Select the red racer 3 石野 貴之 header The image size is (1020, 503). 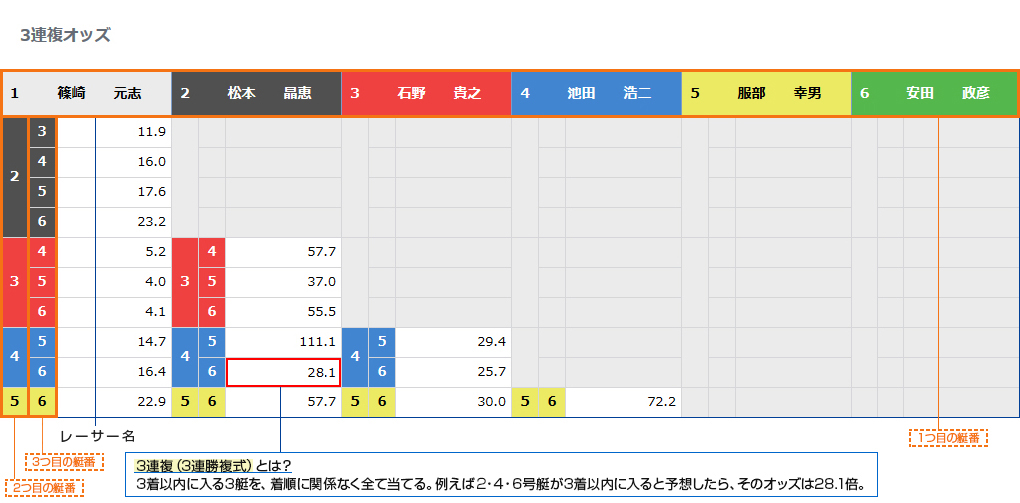click(426, 94)
